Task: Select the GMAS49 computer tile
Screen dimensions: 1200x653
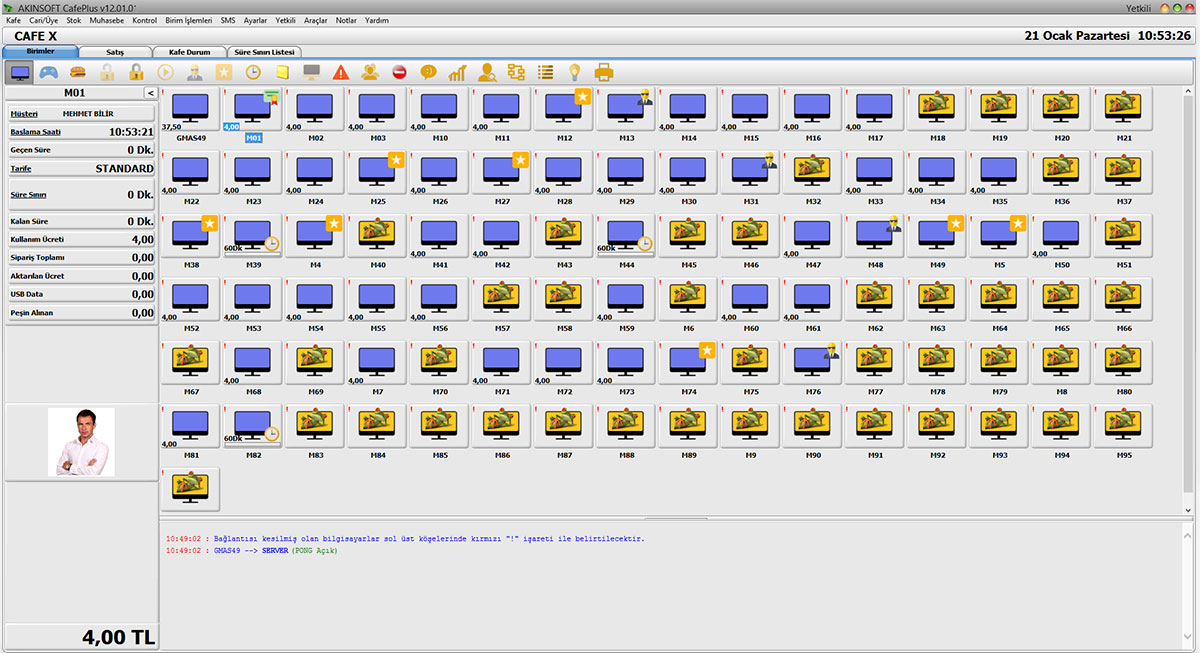Action: click(x=190, y=110)
